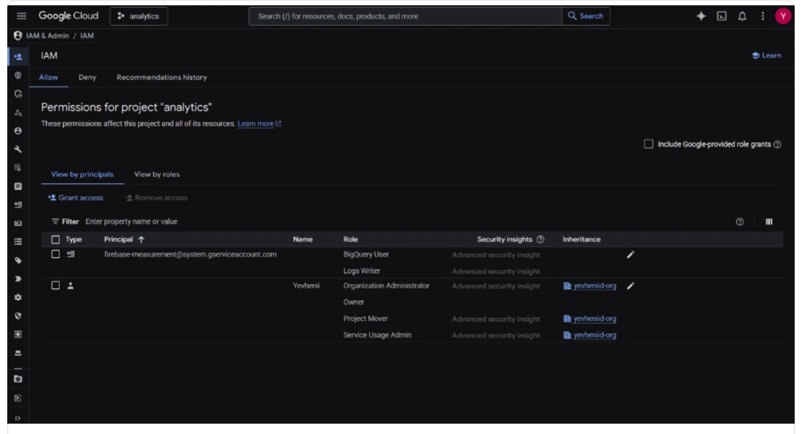The height and width of the screenshot is (434, 802).
Task: Expand the sidebar with bottom chevron
Action: click(x=18, y=418)
